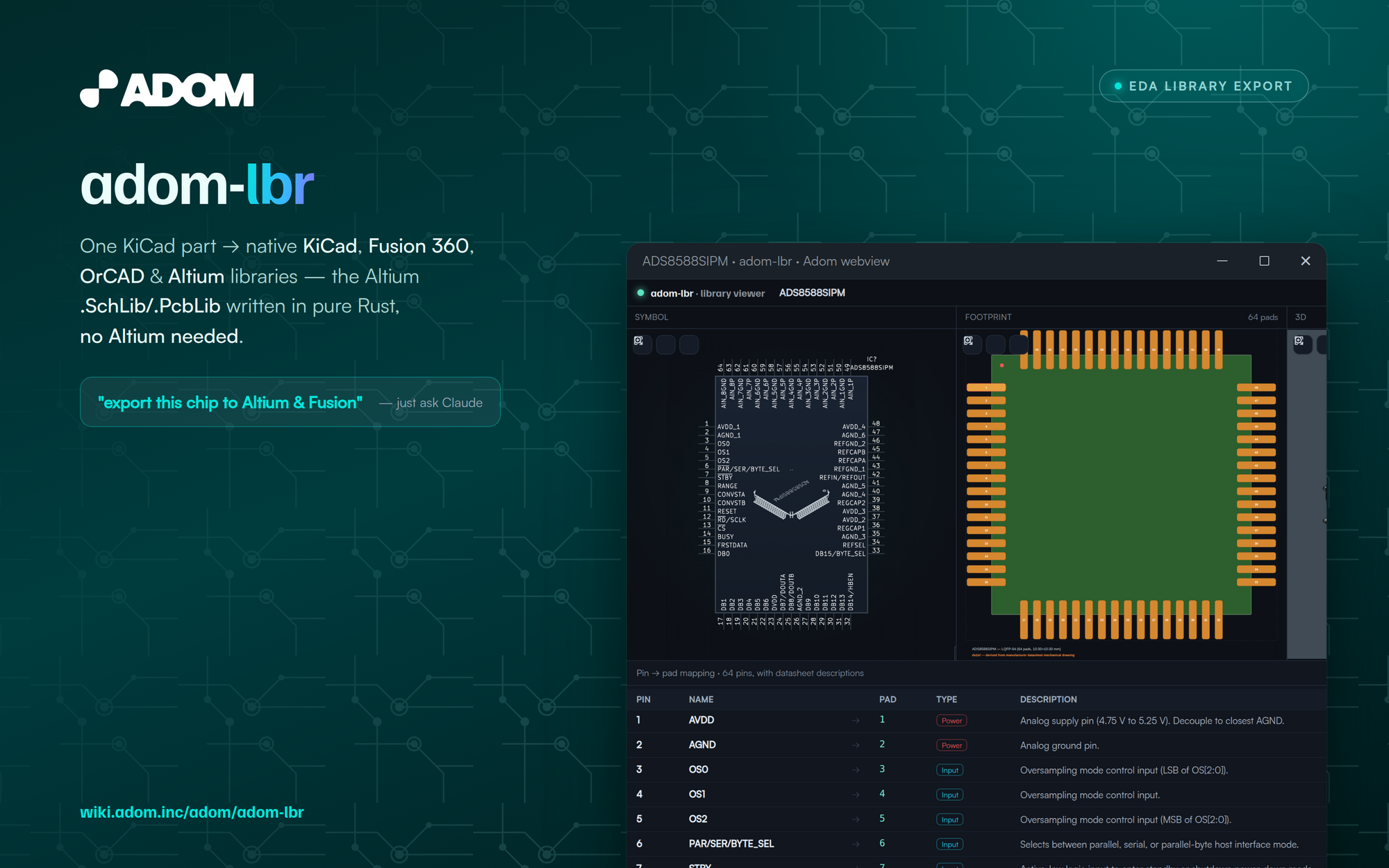
Task: Click the EDA LIBRARY EXPORT badge
Action: 1204,86
